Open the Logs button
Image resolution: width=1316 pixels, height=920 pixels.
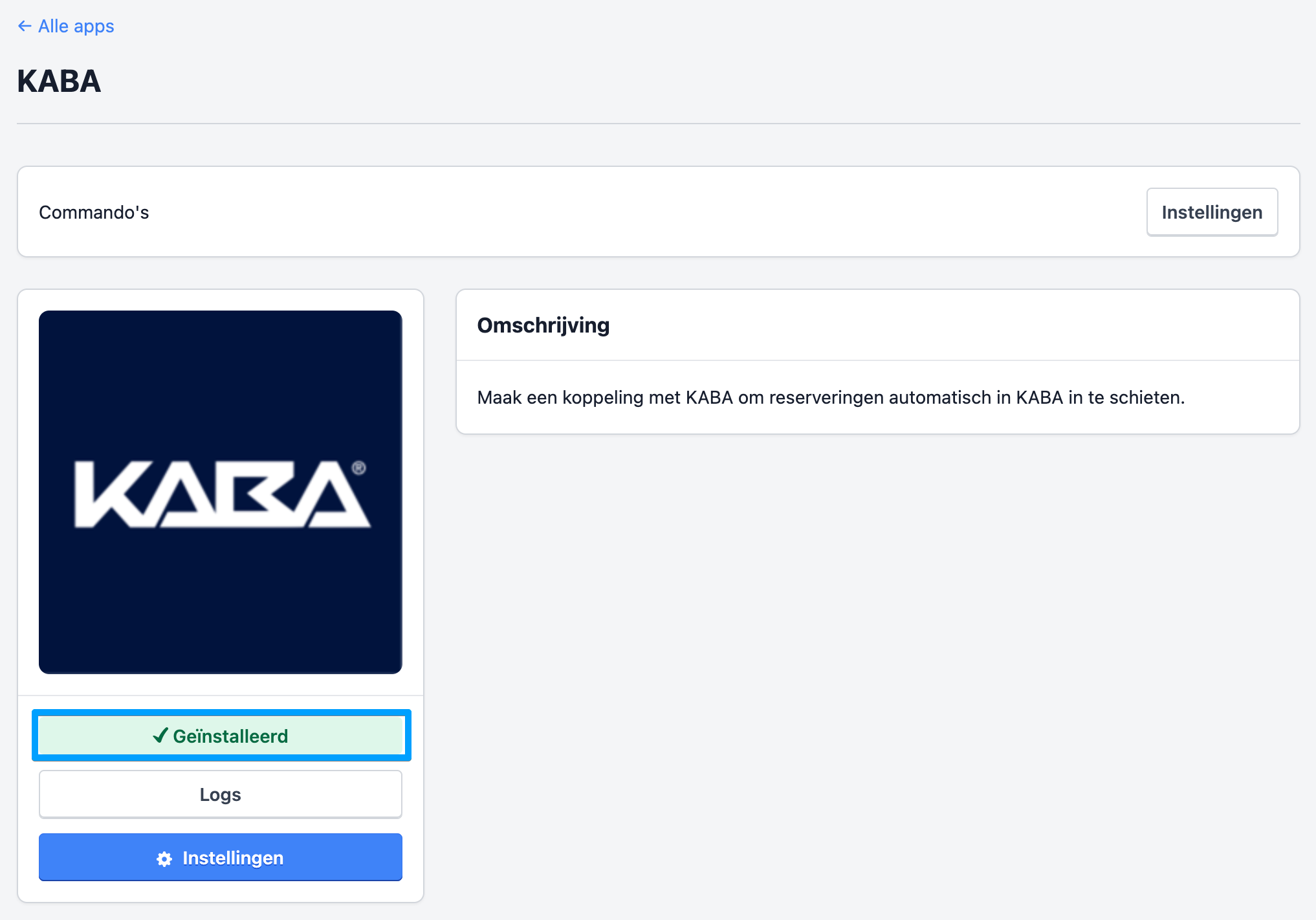pyautogui.click(x=221, y=794)
